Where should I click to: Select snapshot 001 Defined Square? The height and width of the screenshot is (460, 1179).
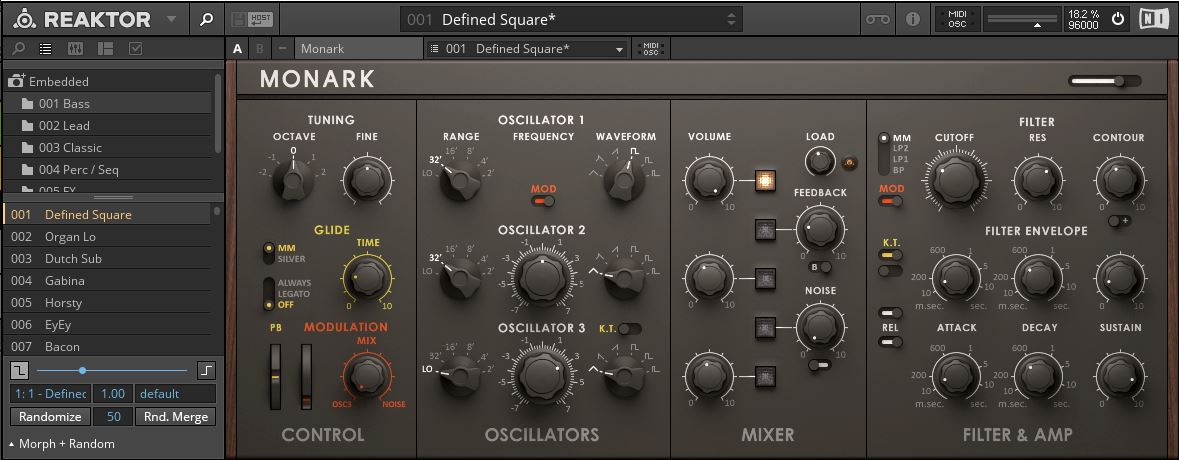[107, 214]
